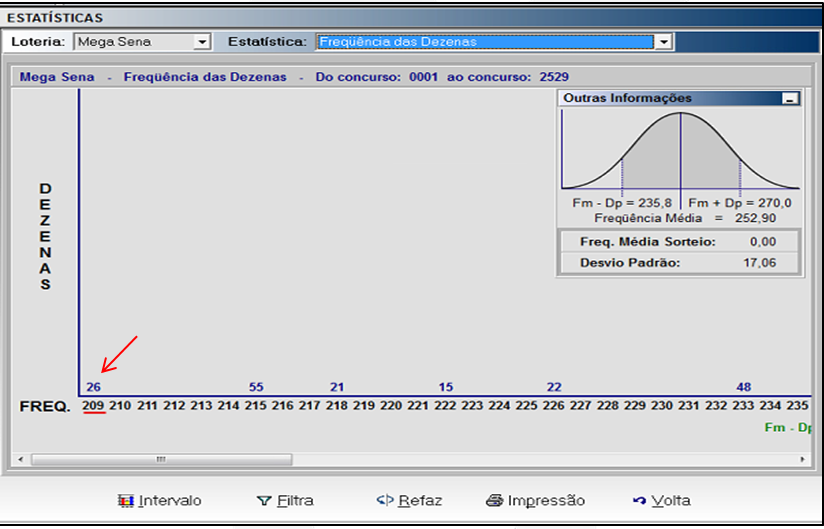824x529 pixels.
Task: Click the Filtra funnel icon
Action: 264,501
